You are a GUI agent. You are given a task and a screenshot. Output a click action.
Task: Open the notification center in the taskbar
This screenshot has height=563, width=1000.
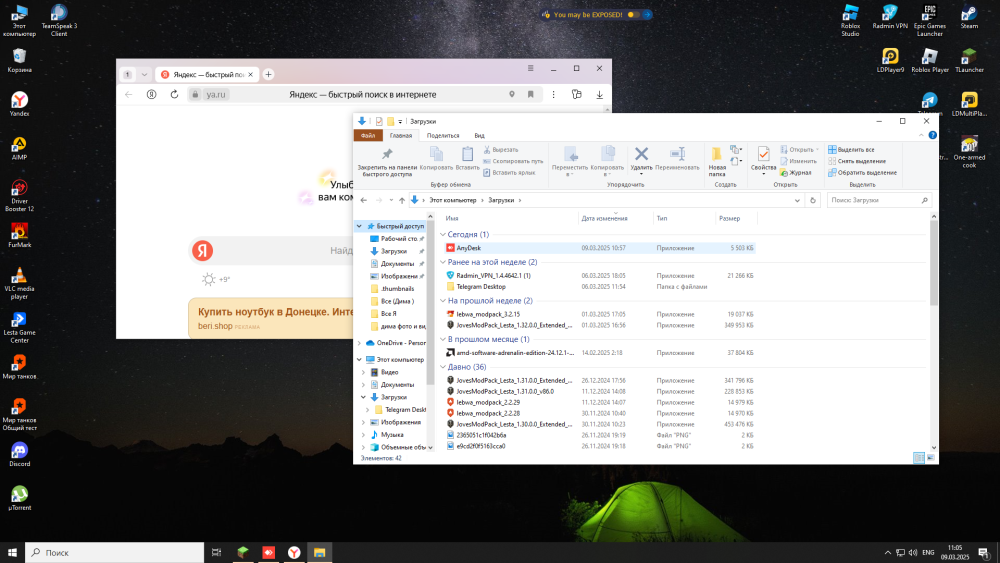click(984, 553)
